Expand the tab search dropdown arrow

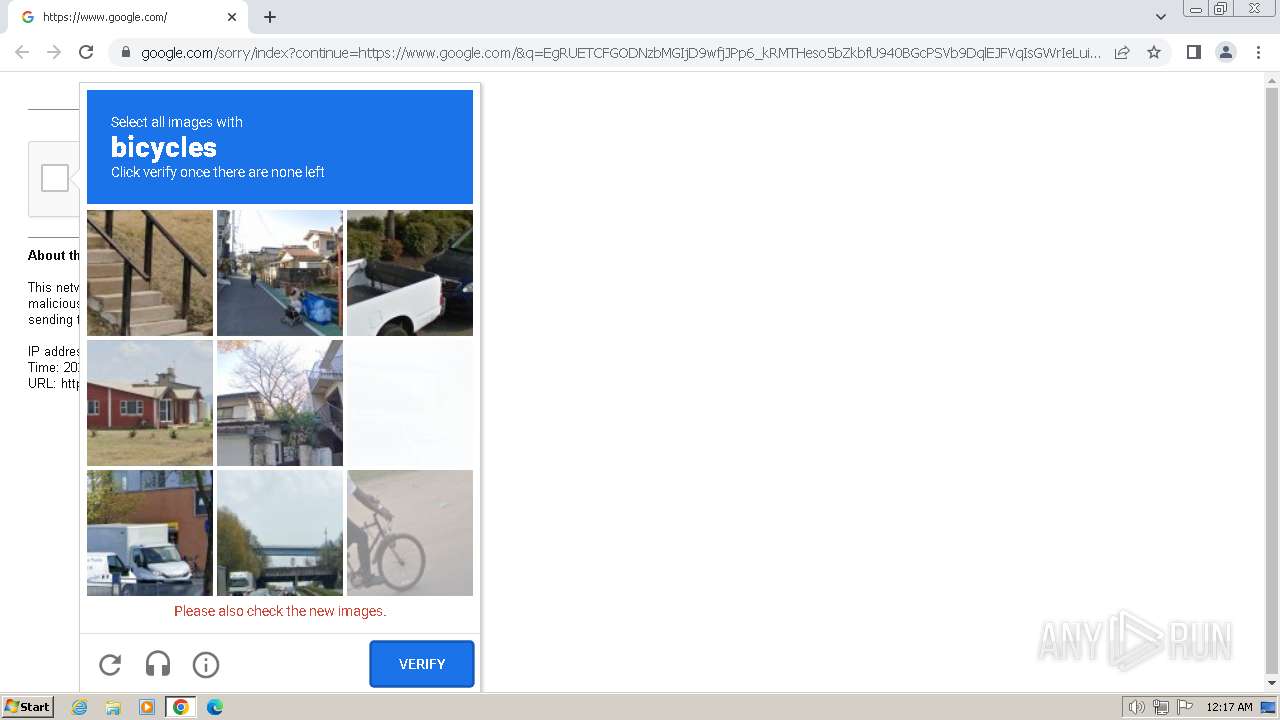coord(1160,17)
